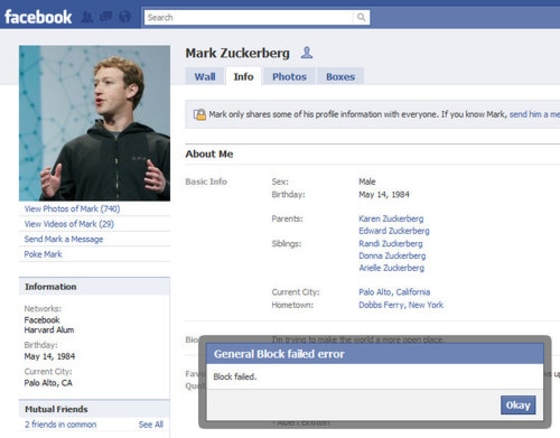Click the profile picture thumbnail
This screenshot has width=560, height=438.
click(95, 123)
